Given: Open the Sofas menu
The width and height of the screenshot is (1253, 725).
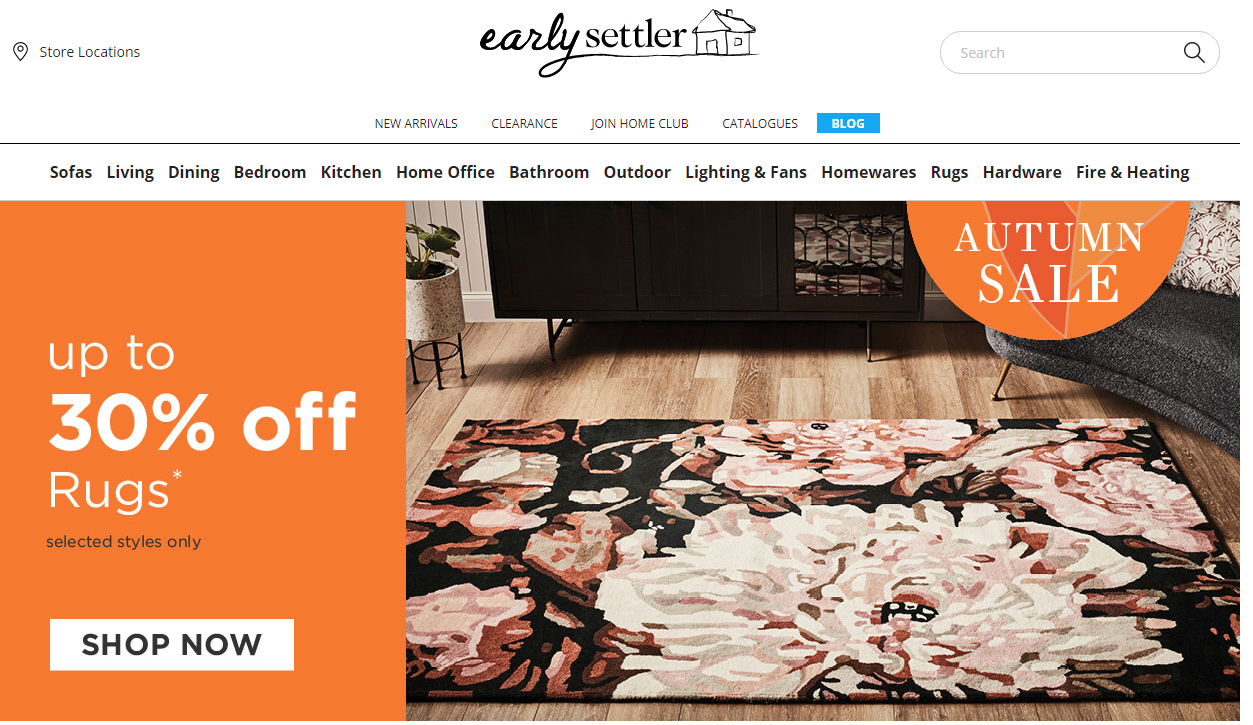Looking at the screenshot, I should click(71, 172).
